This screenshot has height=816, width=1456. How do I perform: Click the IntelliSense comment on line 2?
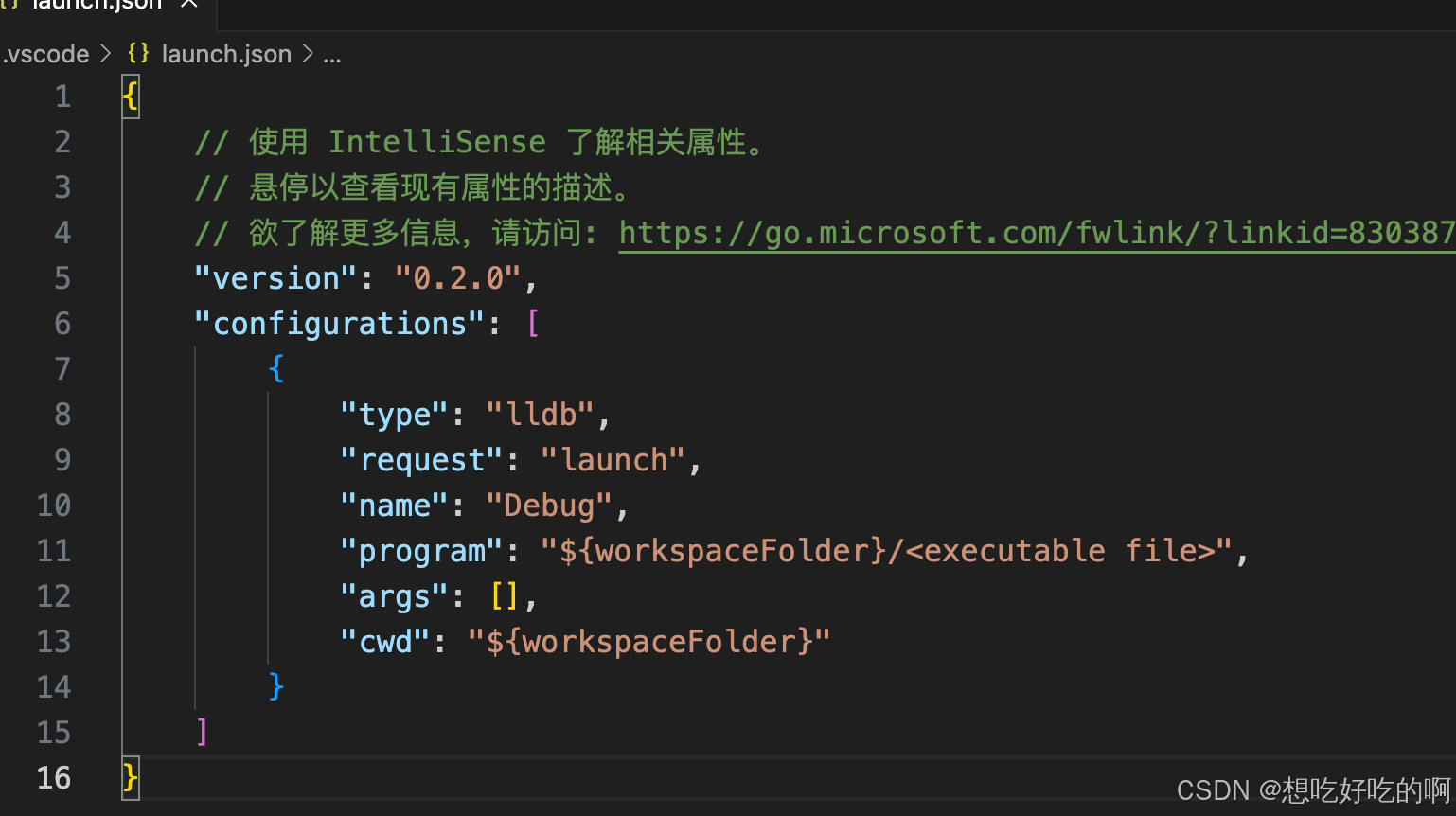[x=480, y=142]
